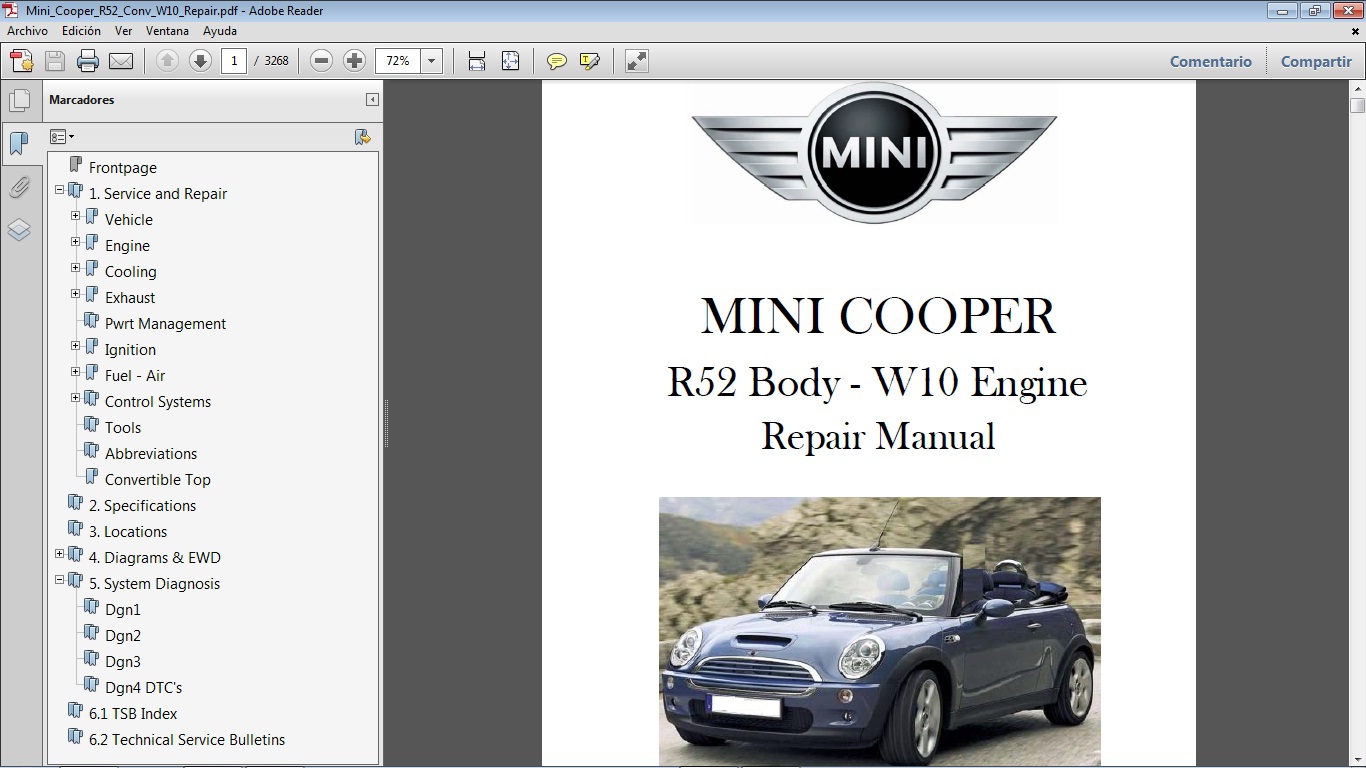
Task: Click inside the page number field
Action: coord(232,61)
